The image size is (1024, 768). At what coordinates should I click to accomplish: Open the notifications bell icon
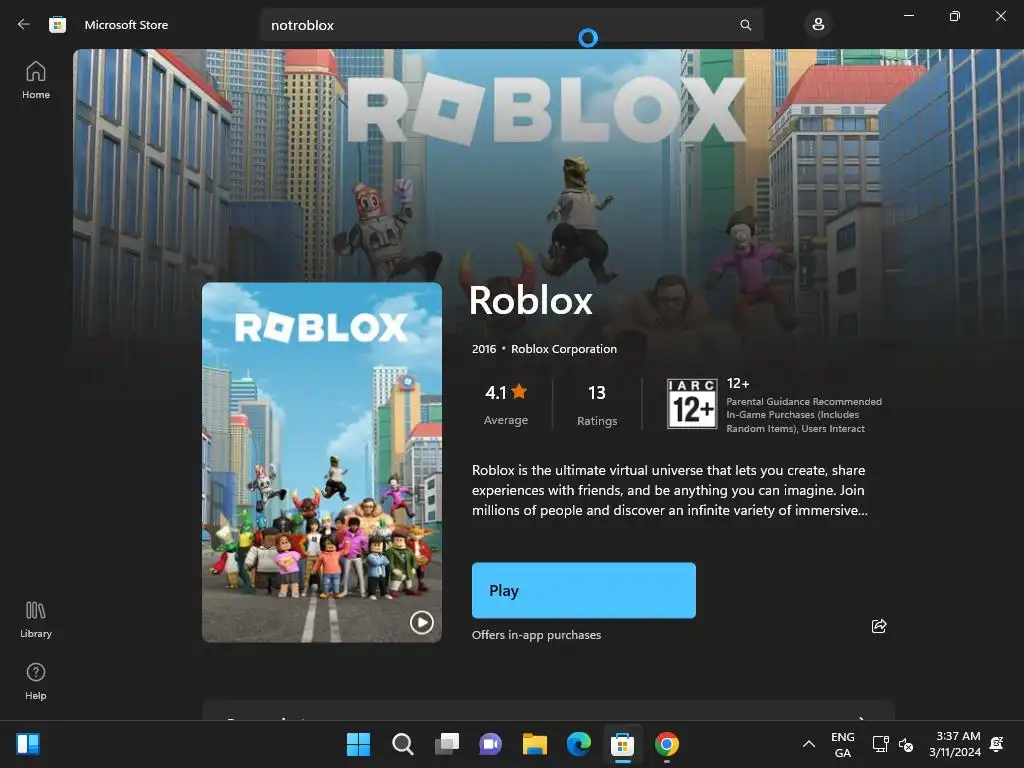tap(997, 744)
